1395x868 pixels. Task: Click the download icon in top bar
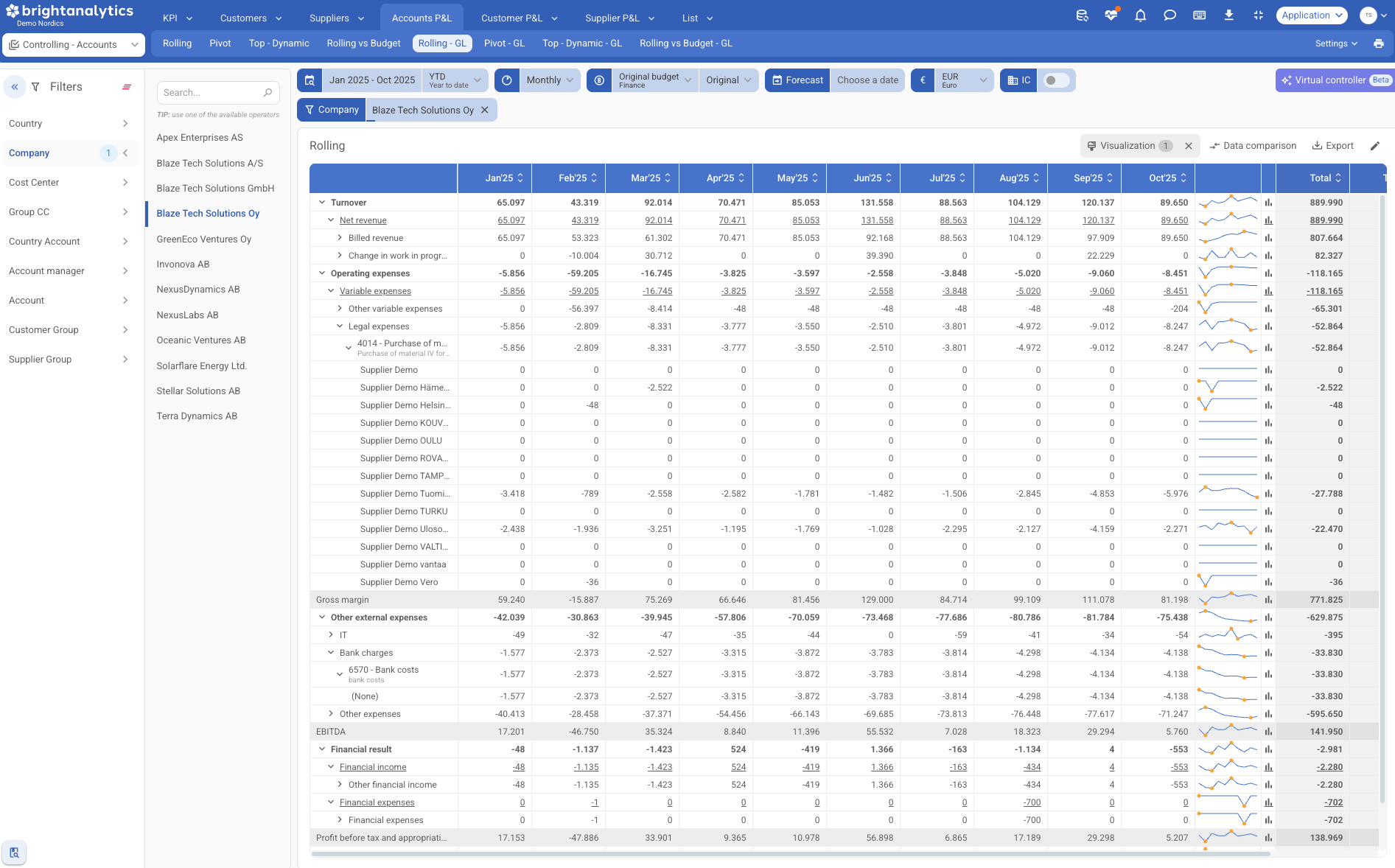pos(1228,15)
